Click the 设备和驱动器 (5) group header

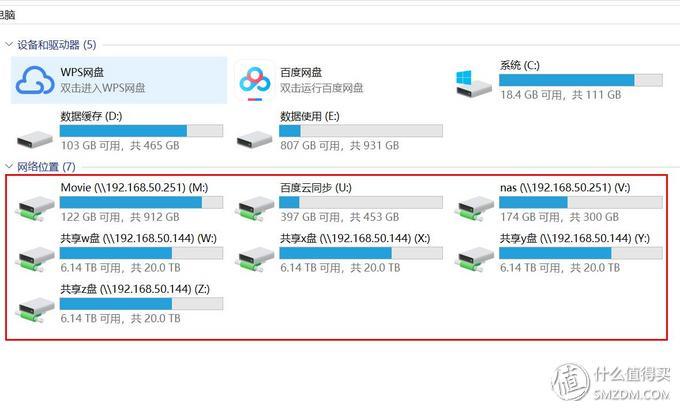[57, 45]
